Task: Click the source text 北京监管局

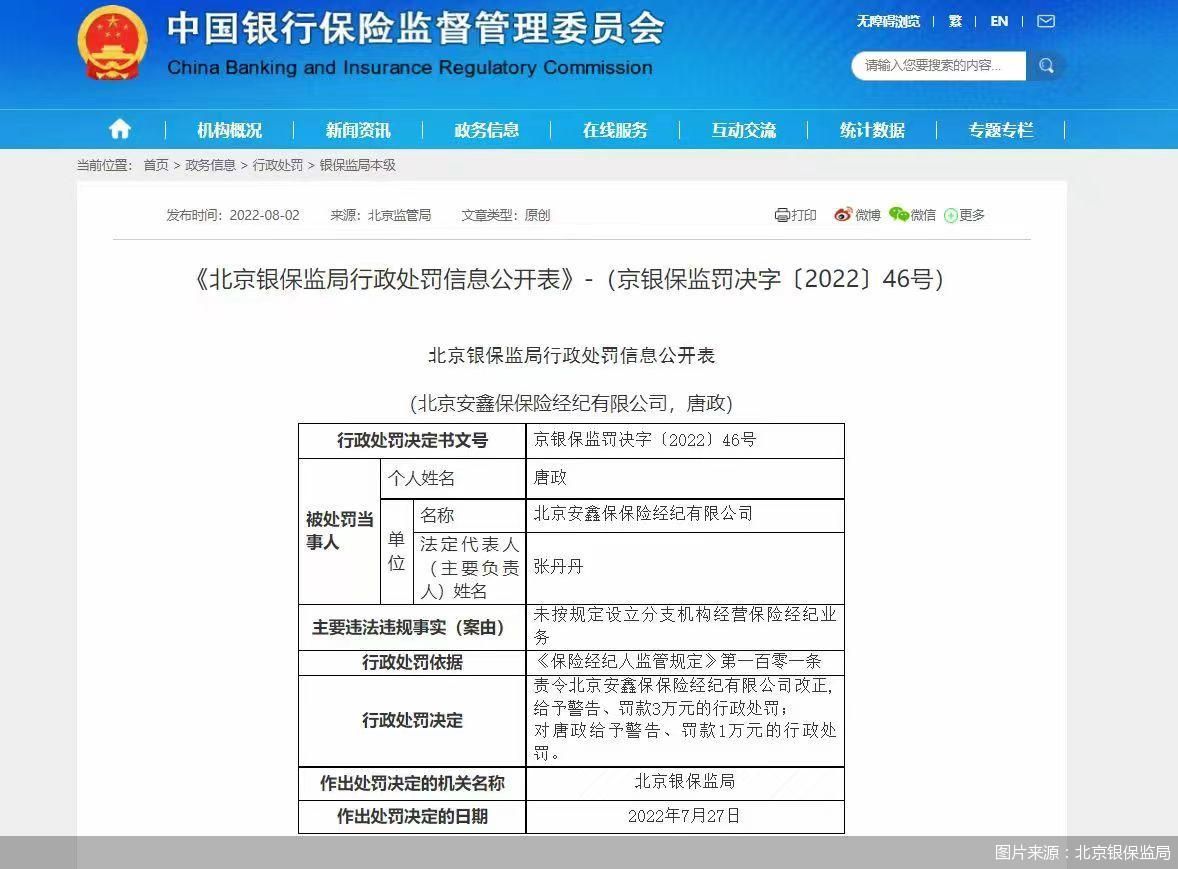Action: (400, 215)
